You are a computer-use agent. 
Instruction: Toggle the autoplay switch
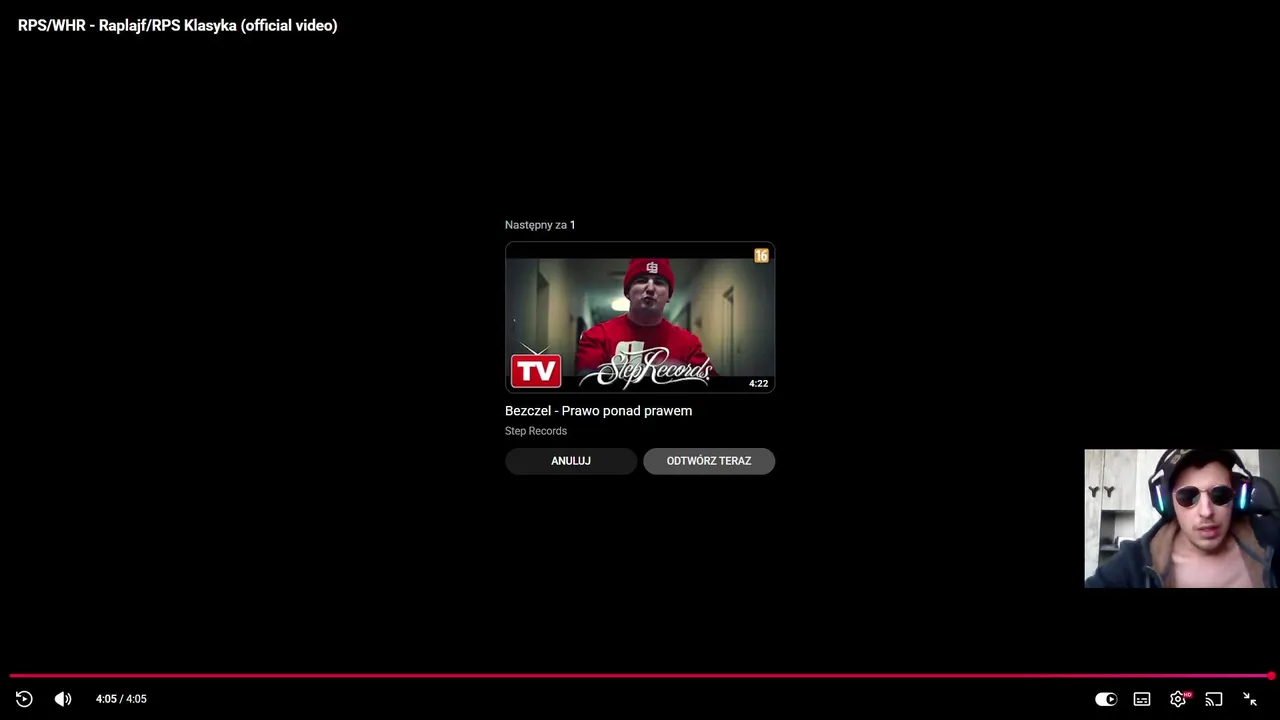1106,699
